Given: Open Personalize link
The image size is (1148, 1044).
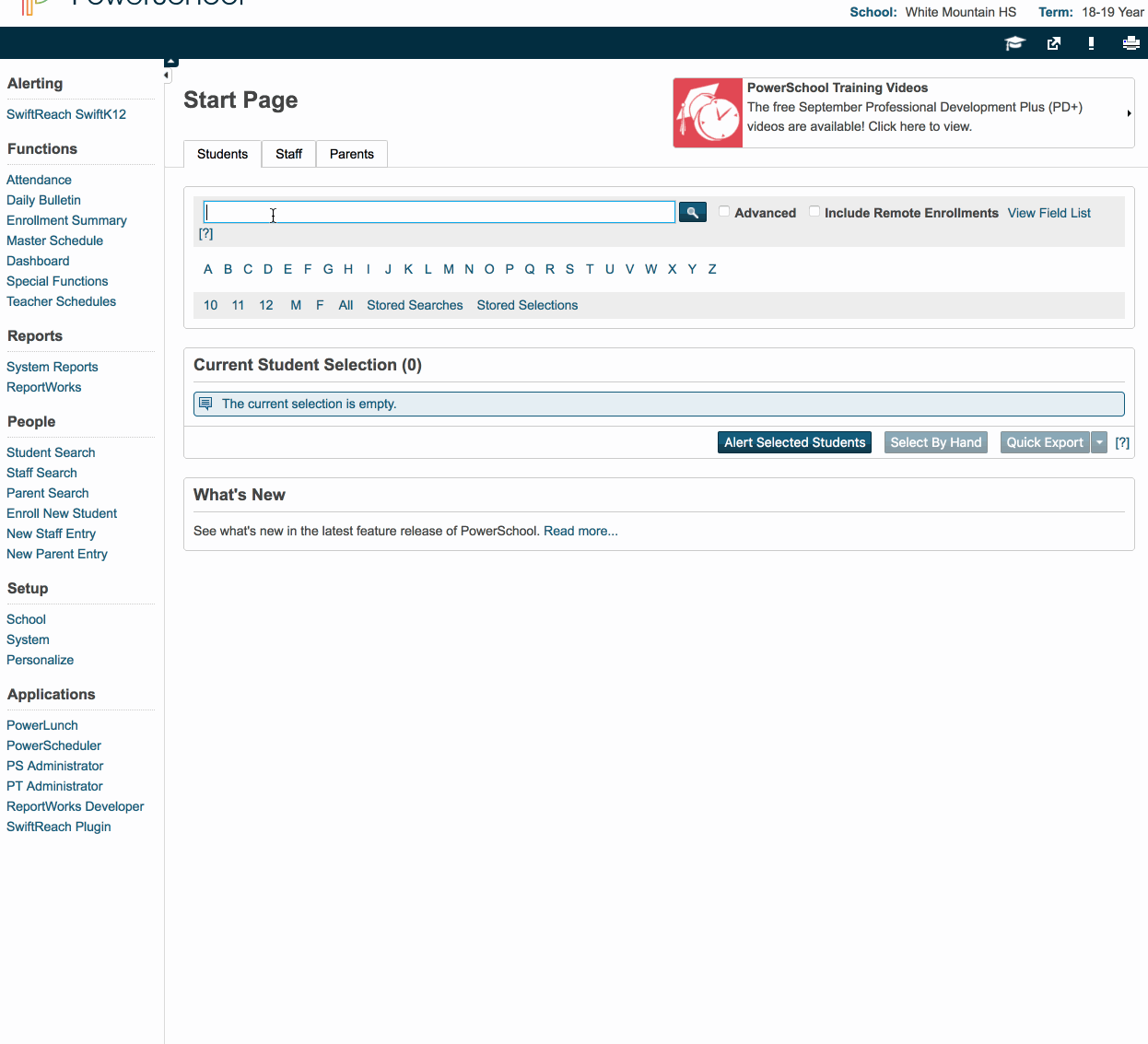Looking at the screenshot, I should point(40,660).
